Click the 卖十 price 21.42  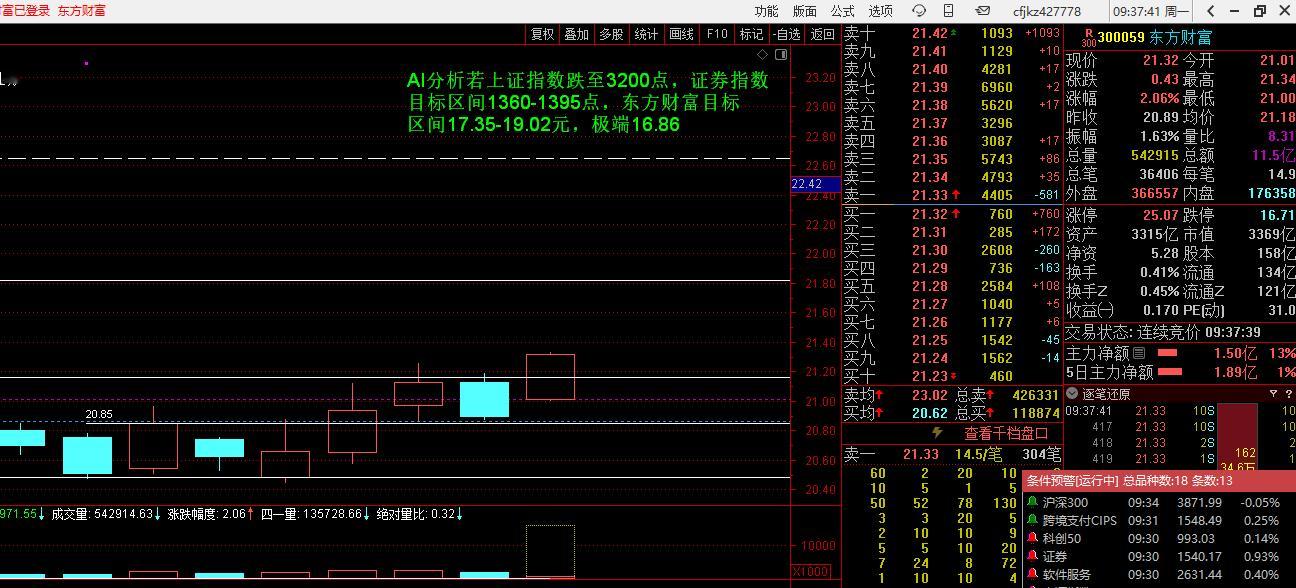[x=930, y=33]
